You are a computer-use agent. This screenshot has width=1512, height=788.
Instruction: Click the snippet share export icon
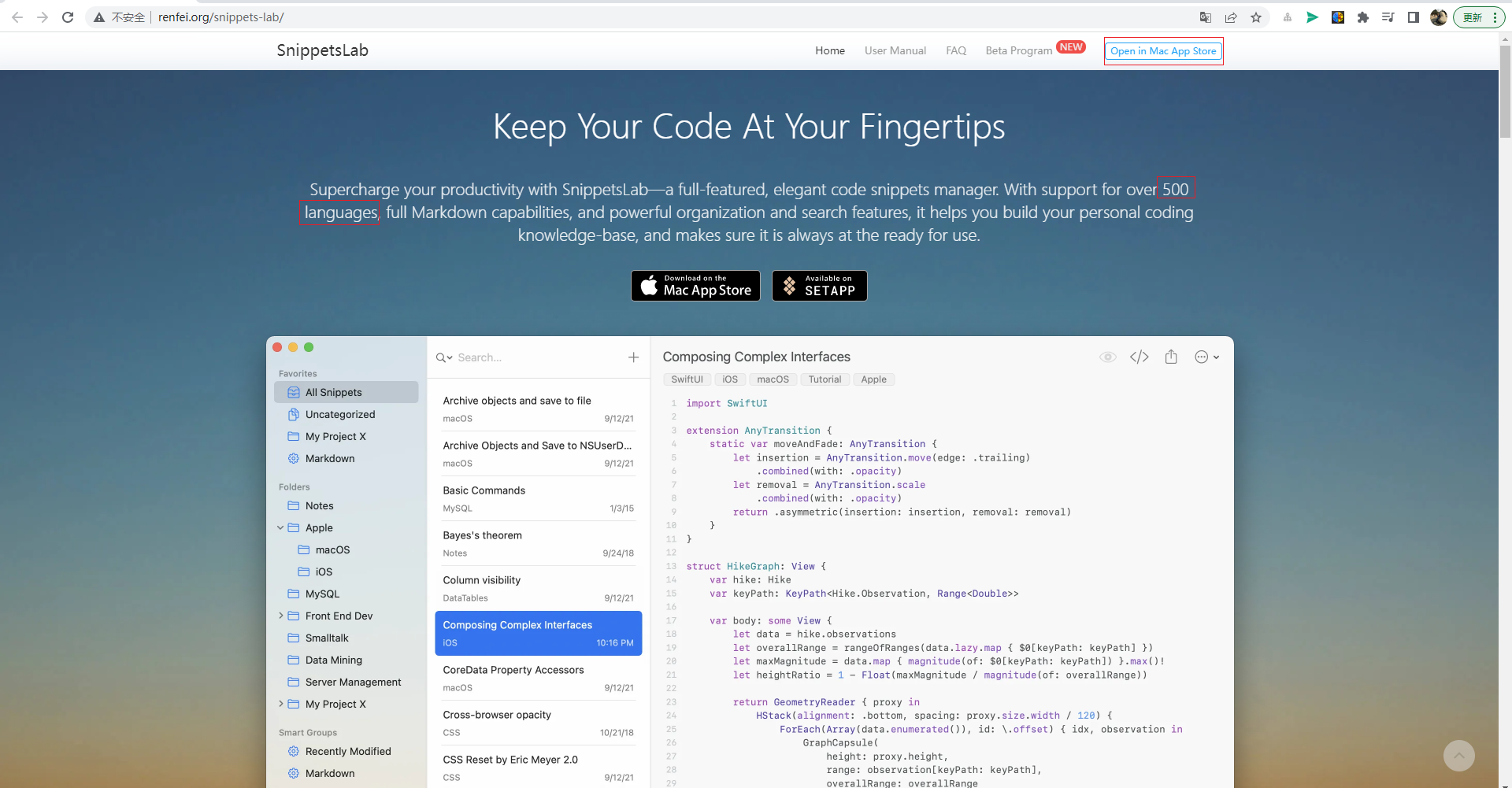[x=1171, y=357]
